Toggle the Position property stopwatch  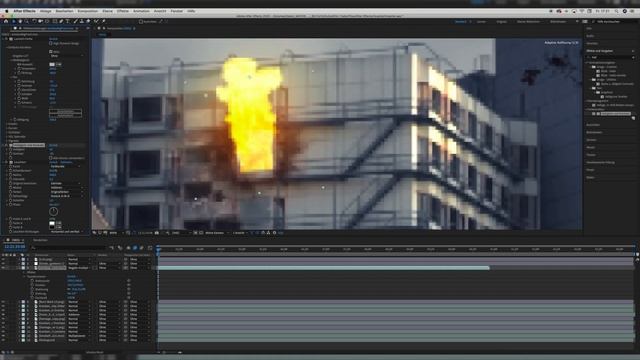[x=33, y=285]
